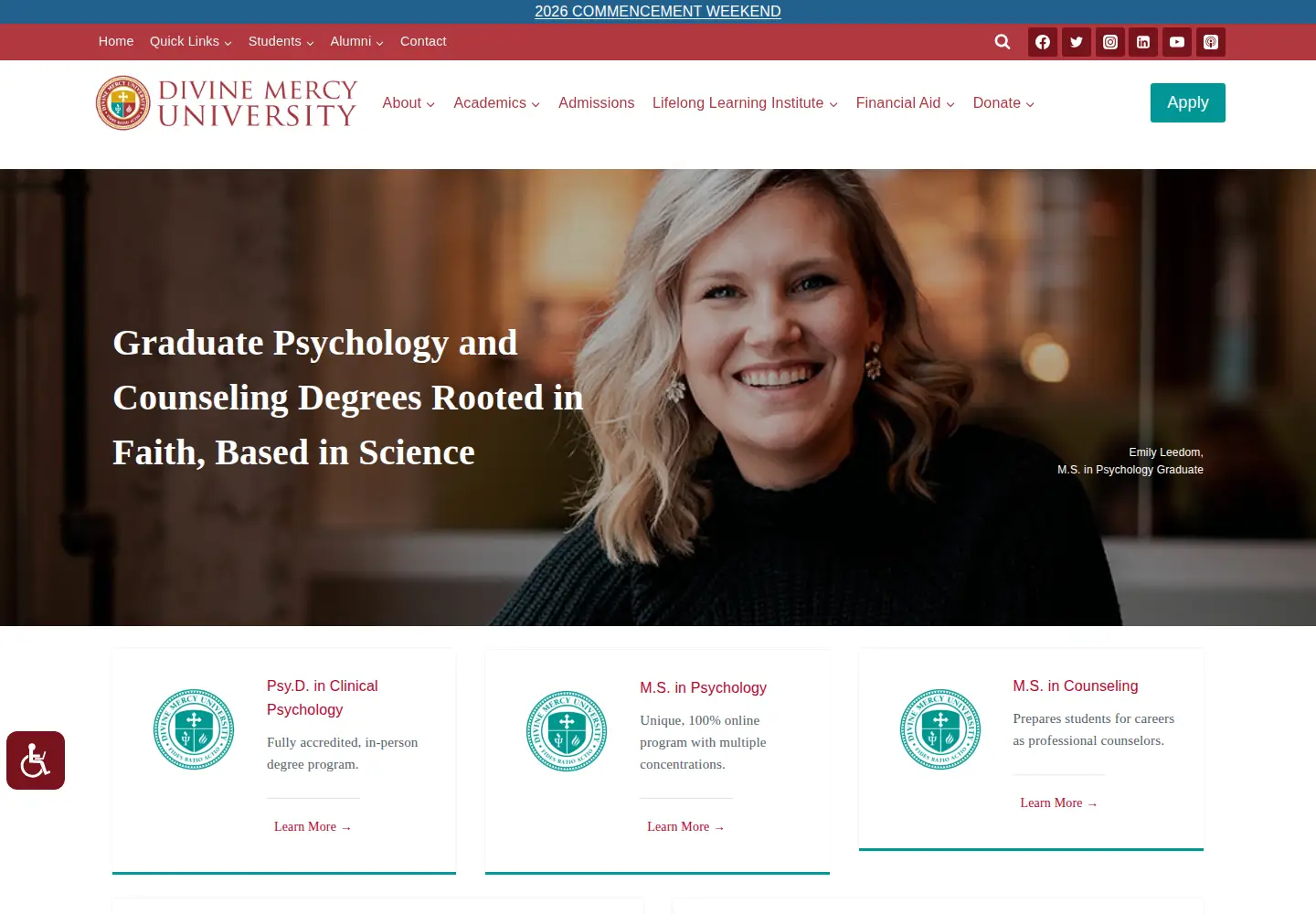The image size is (1316, 914).
Task: Open the search icon in top bar
Action: click(1003, 42)
